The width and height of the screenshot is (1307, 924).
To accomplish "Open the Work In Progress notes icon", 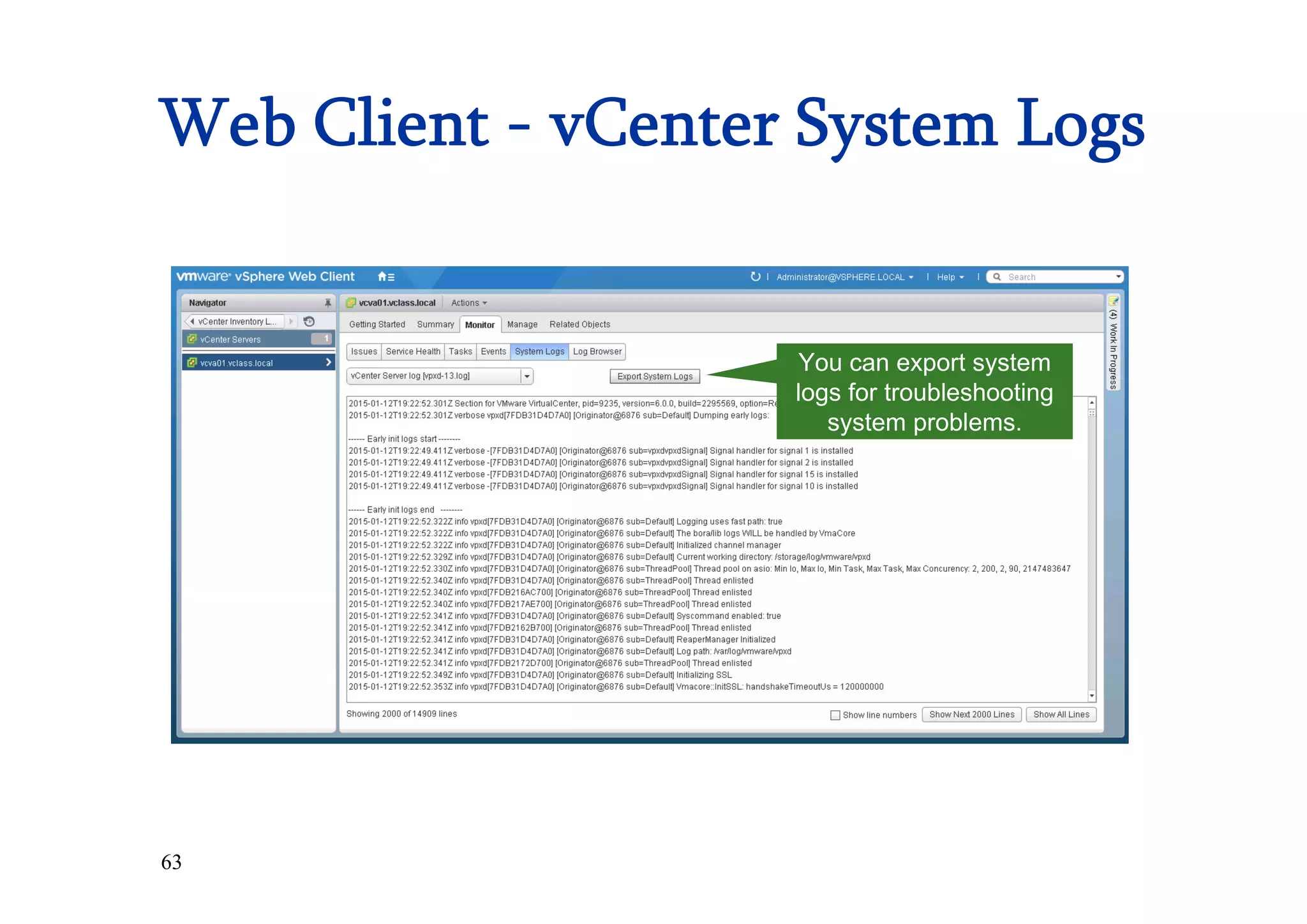I will point(1113,301).
